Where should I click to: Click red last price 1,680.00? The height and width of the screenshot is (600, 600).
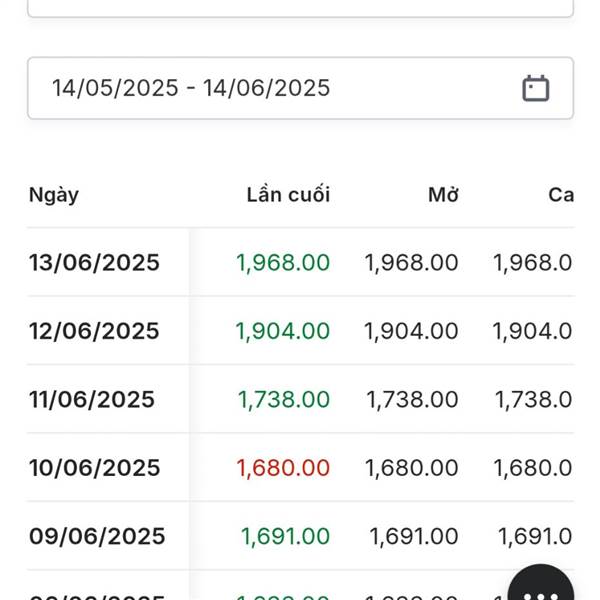(x=283, y=468)
